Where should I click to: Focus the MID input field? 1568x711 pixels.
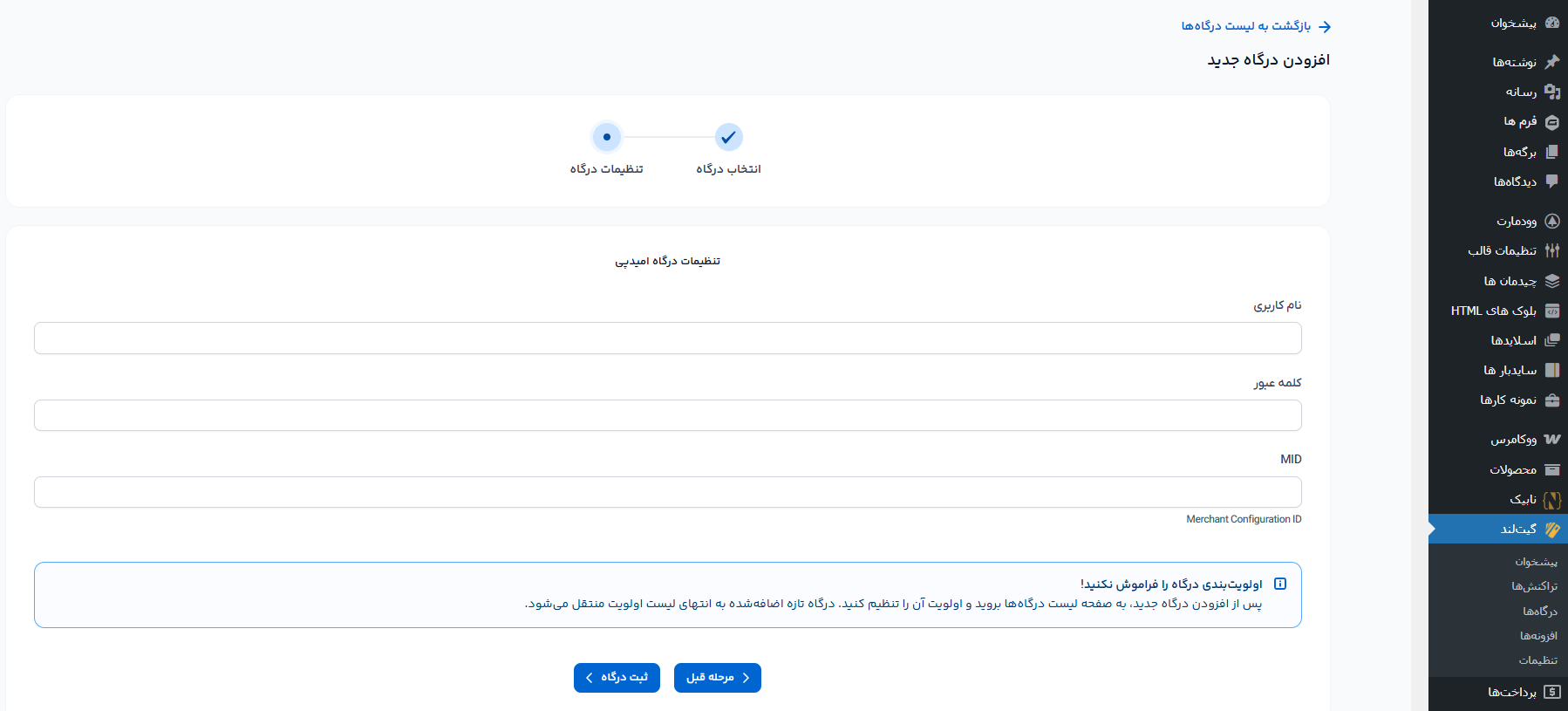668,492
